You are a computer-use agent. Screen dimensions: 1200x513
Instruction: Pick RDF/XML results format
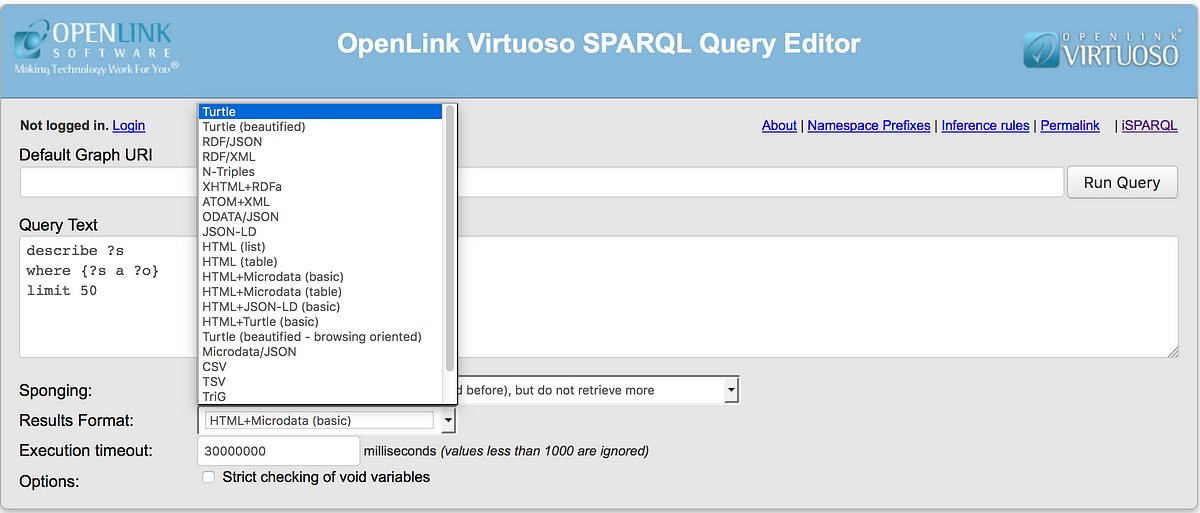tap(320, 157)
